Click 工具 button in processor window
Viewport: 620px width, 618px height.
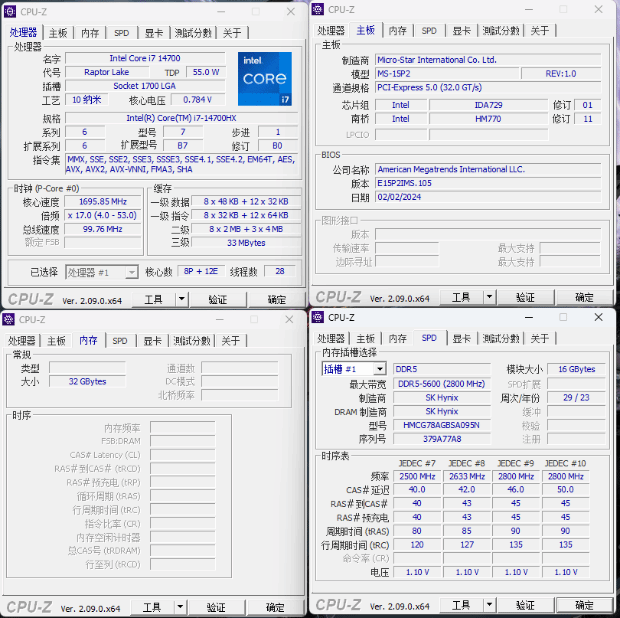pyautogui.click(x=153, y=299)
